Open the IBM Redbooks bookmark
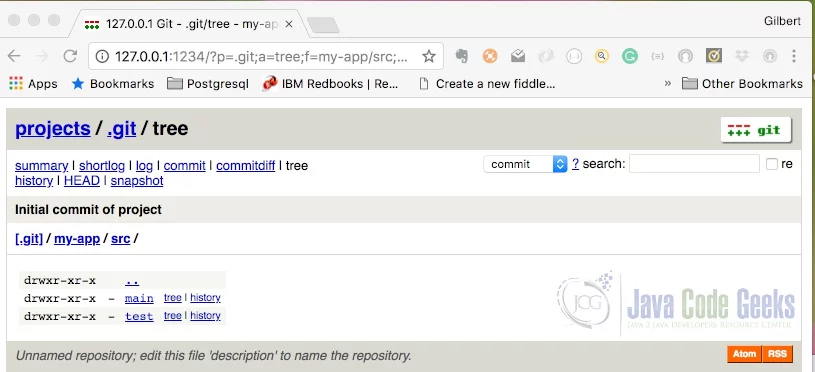Viewport: 815px width, 372px height. point(330,84)
